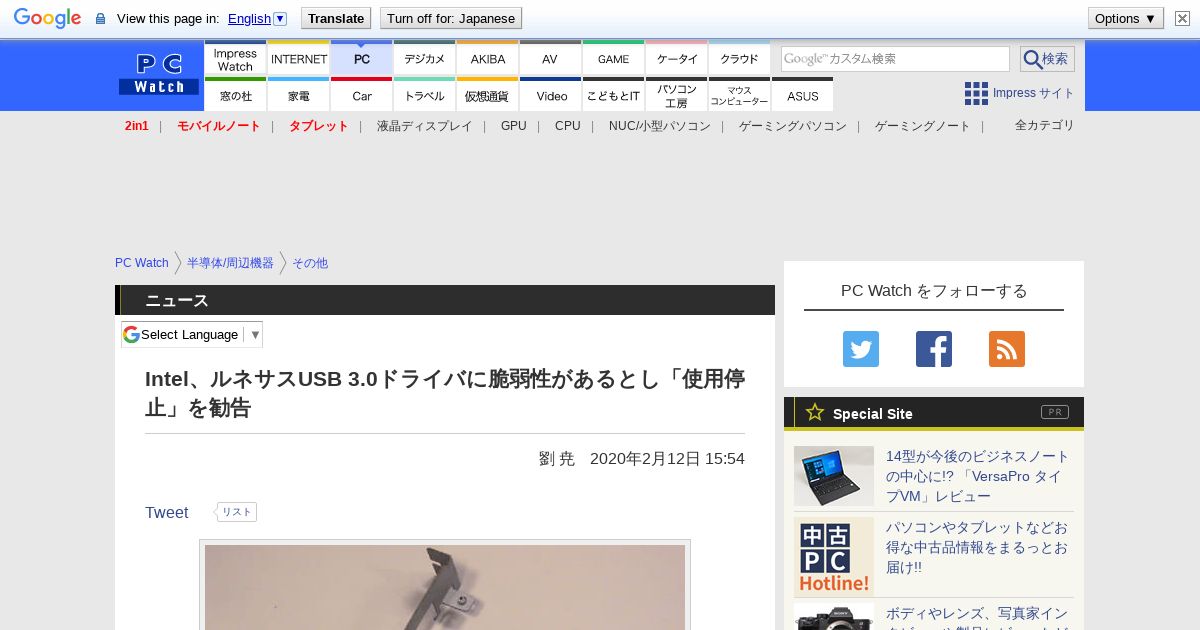The image size is (1200, 630).
Task: Open the 全カテゴリ link
Action: coord(1044,125)
